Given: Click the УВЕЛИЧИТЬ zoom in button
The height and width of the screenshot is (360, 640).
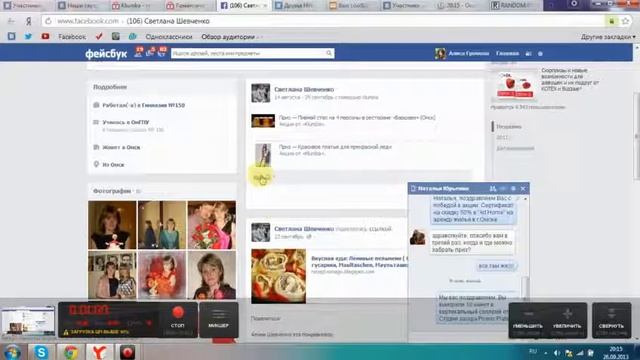Looking at the screenshot, I should 567,320.
